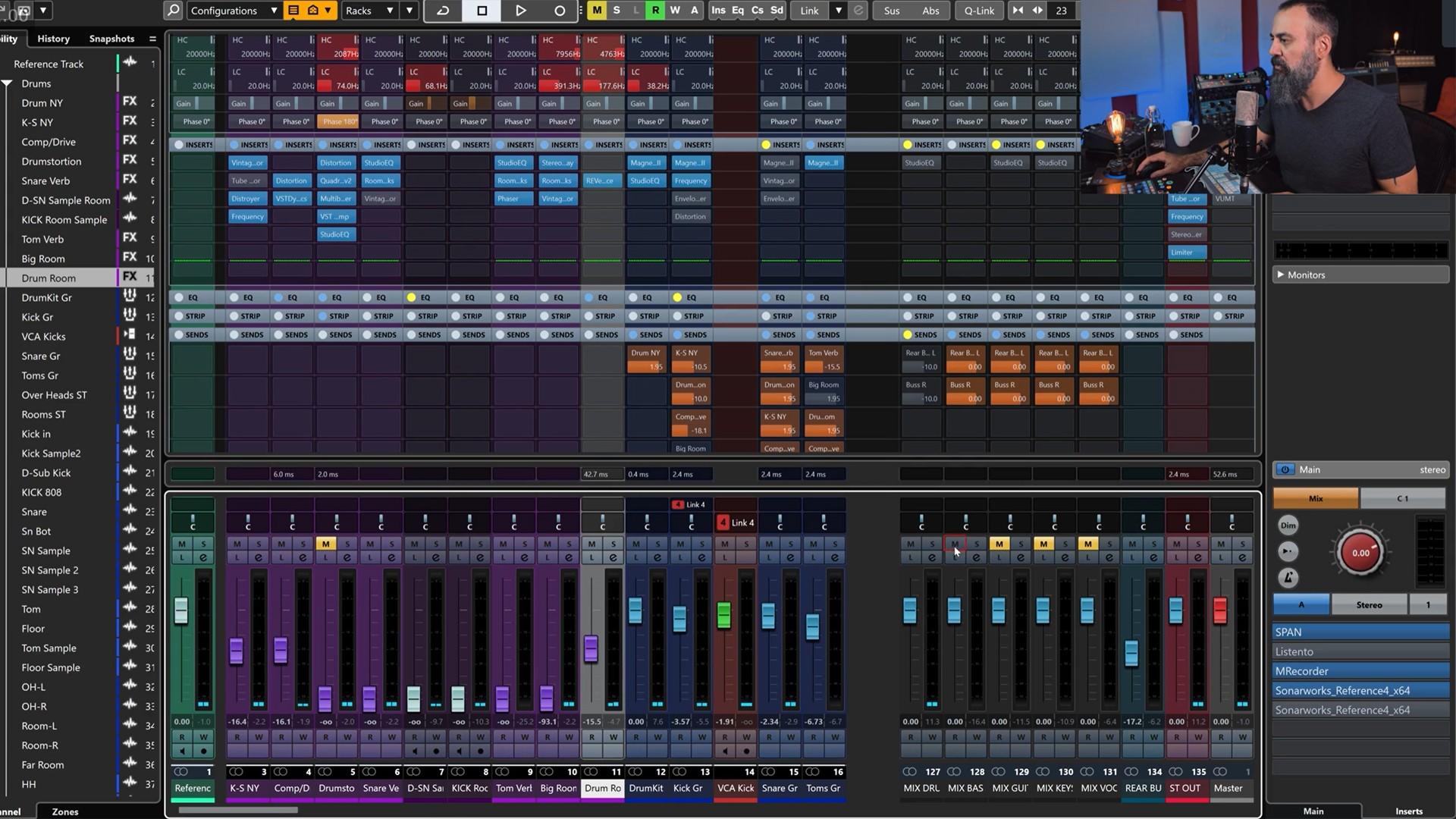This screenshot has width=1456, height=819.
Task: Click the Master channel red fader
Action: [x=1219, y=610]
